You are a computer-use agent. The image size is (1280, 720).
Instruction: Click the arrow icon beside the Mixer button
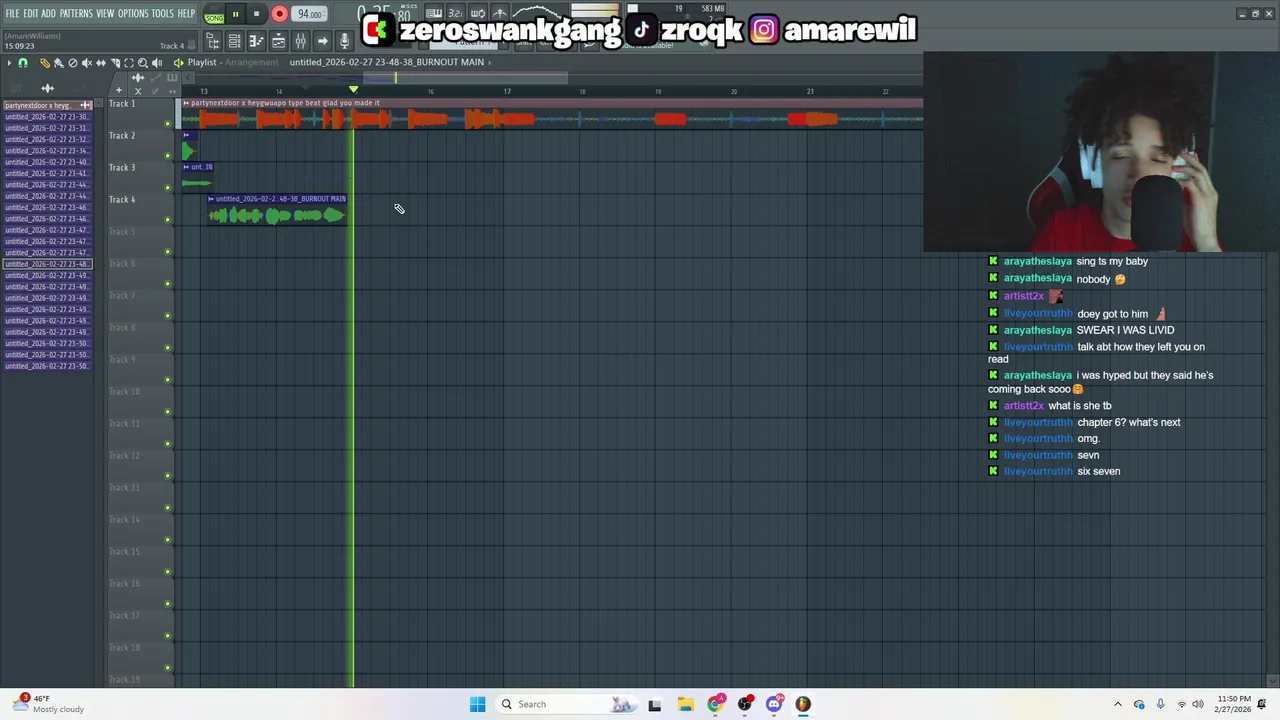pyautogui.click(x=322, y=41)
